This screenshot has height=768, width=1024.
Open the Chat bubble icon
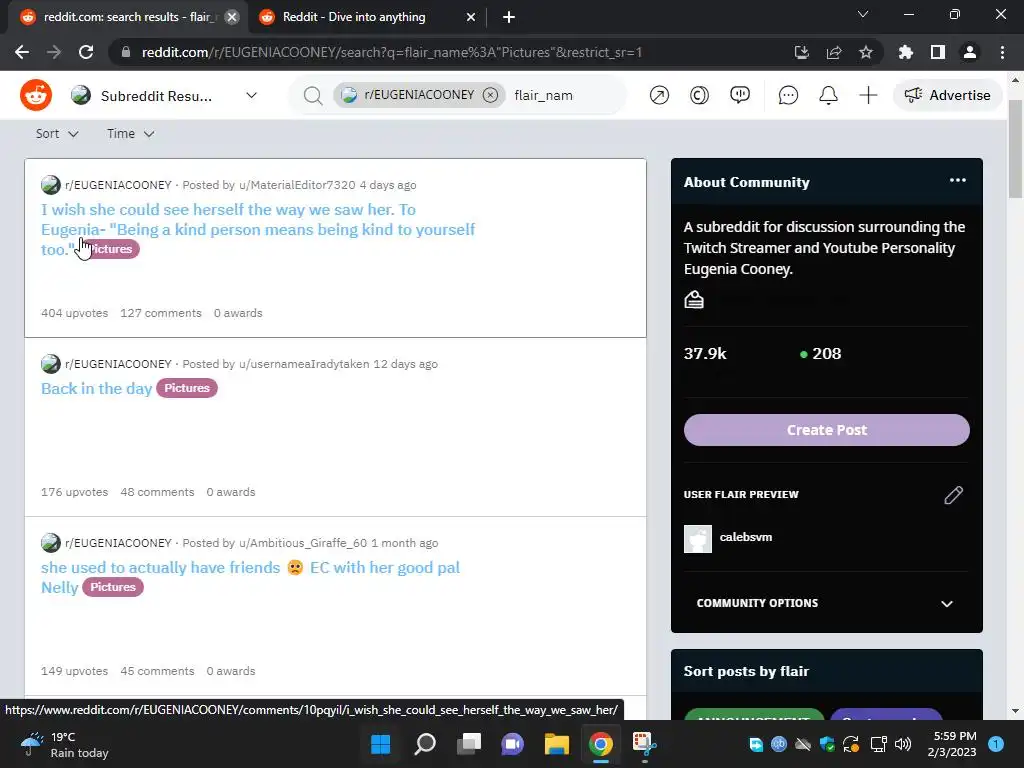pyautogui.click(x=788, y=95)
